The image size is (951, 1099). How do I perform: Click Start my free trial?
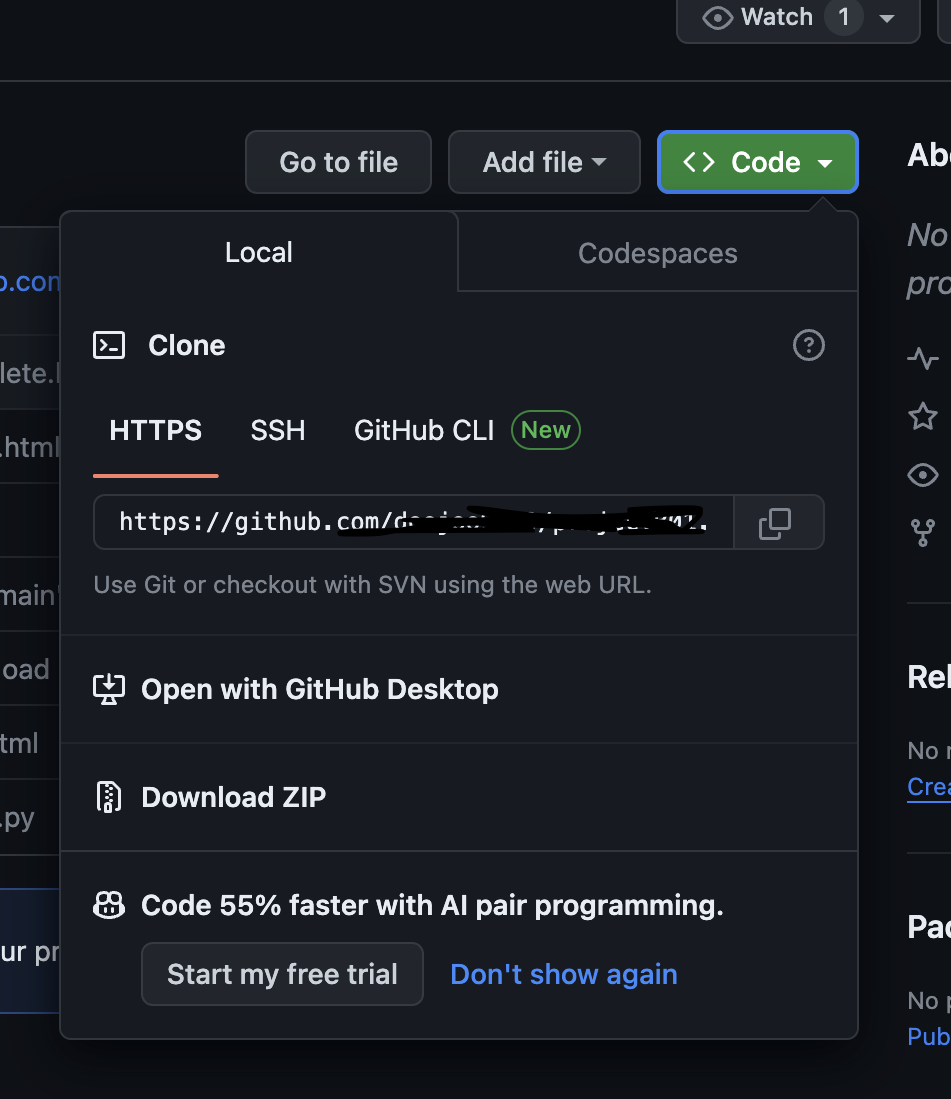point(282,974)
